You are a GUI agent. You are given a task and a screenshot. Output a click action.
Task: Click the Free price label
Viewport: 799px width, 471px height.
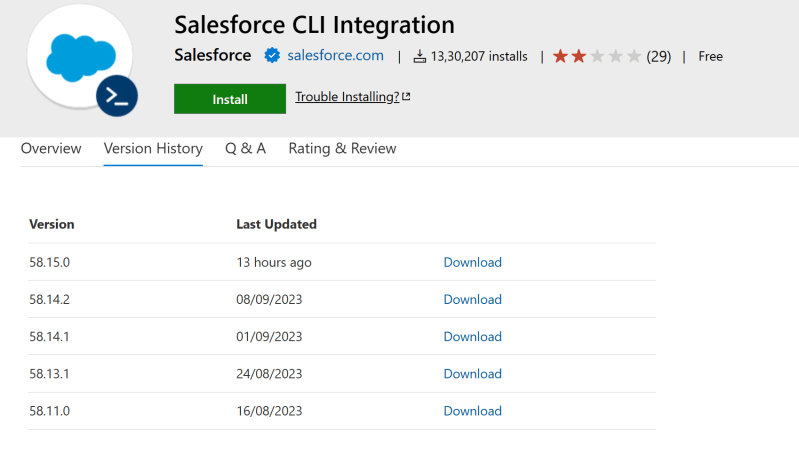coord(710,56)
